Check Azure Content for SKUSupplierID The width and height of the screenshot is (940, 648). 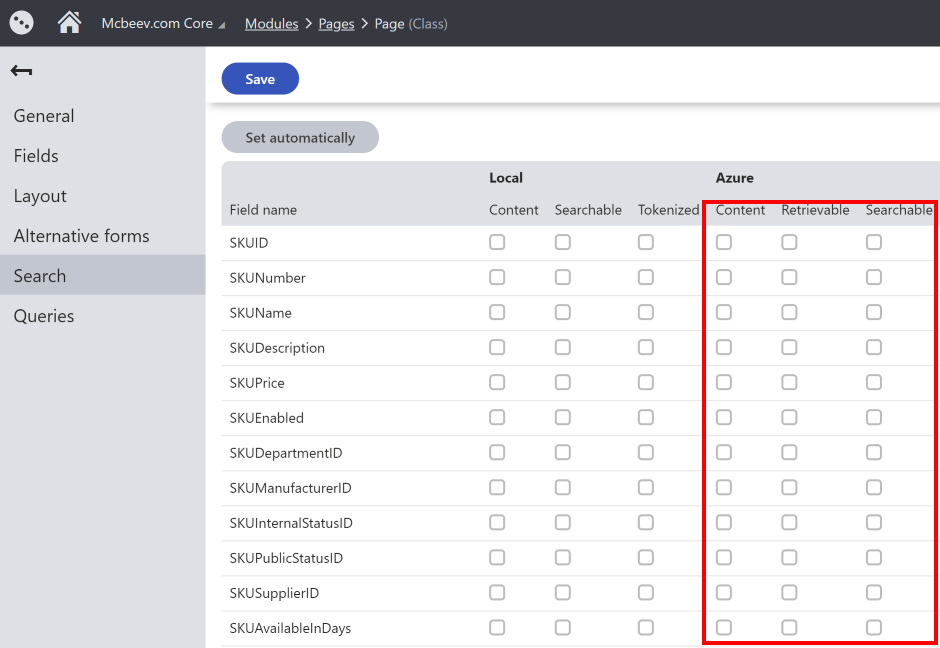pos(724,592)
